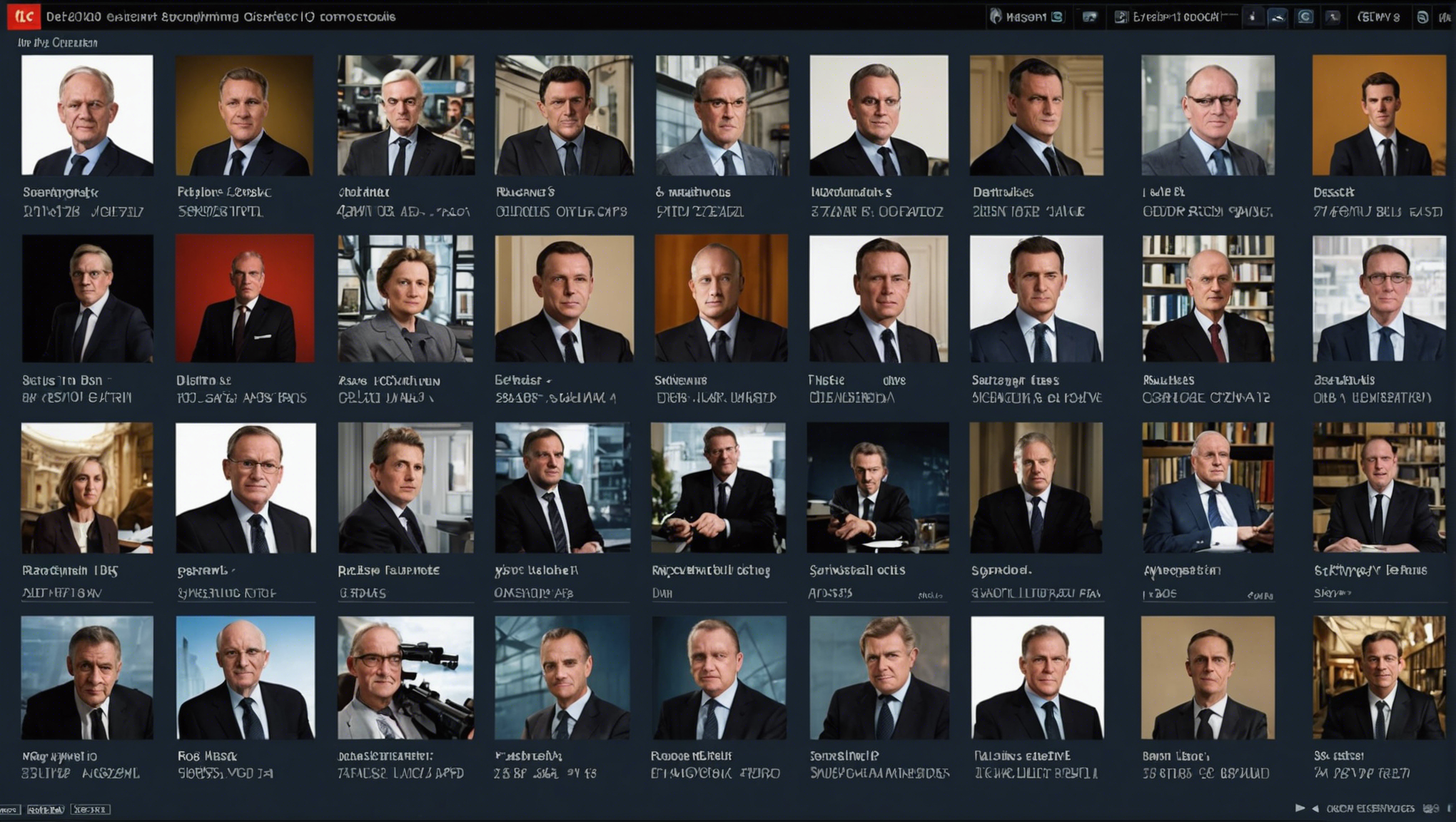Click the middle boxed button at bottom left

click(x=46, y=809)
